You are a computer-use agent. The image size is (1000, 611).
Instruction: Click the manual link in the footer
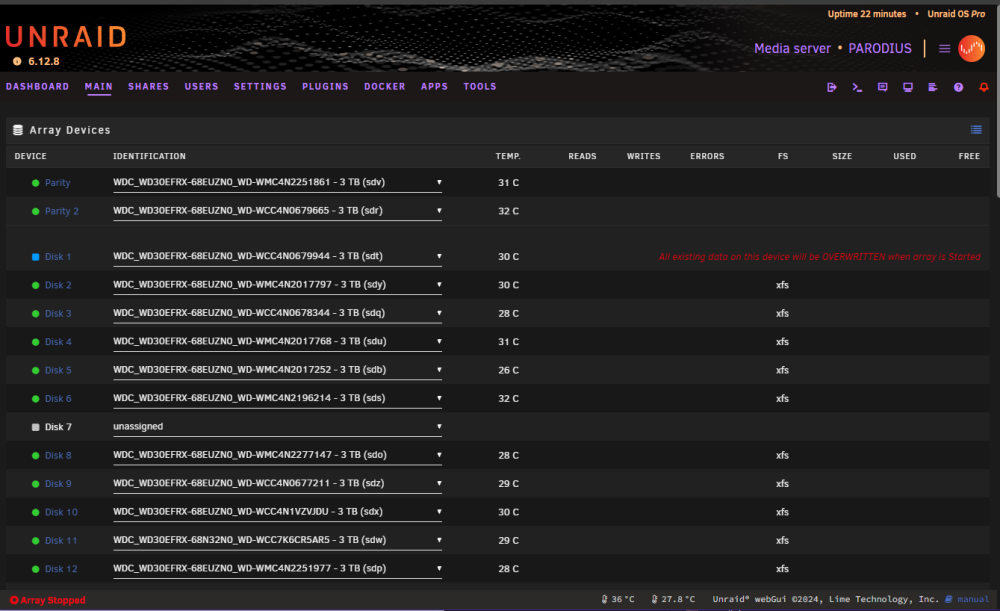[x=973, y=600]
